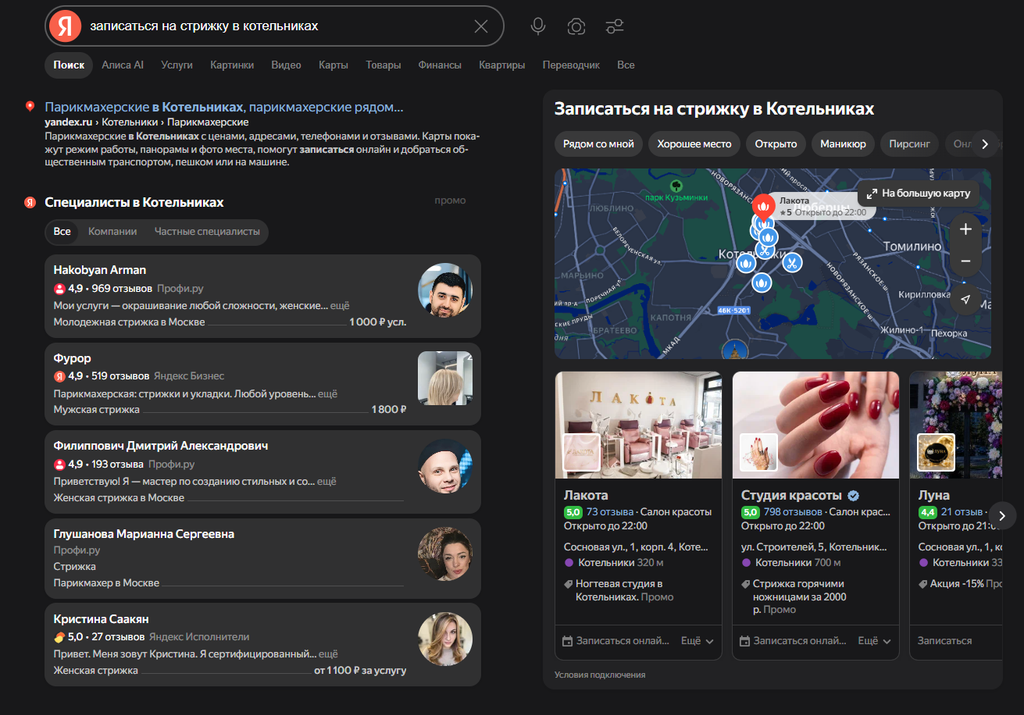Open На большую карту expanded map
Screen dimensions: 1024x715
(918, 193)
